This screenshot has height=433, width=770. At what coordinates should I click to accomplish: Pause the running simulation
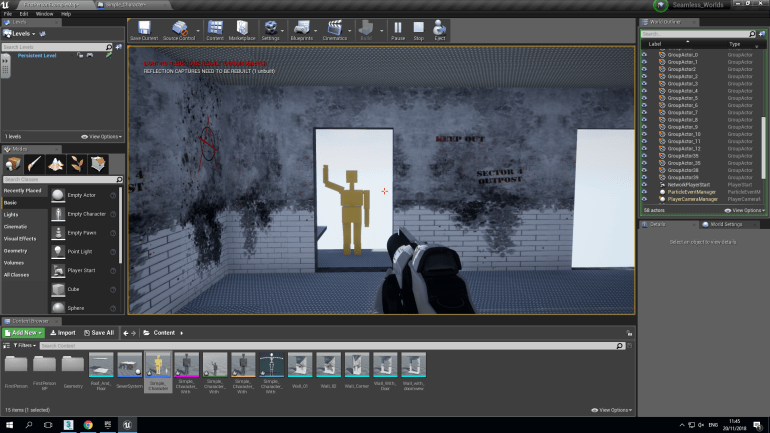pos(398,30)
